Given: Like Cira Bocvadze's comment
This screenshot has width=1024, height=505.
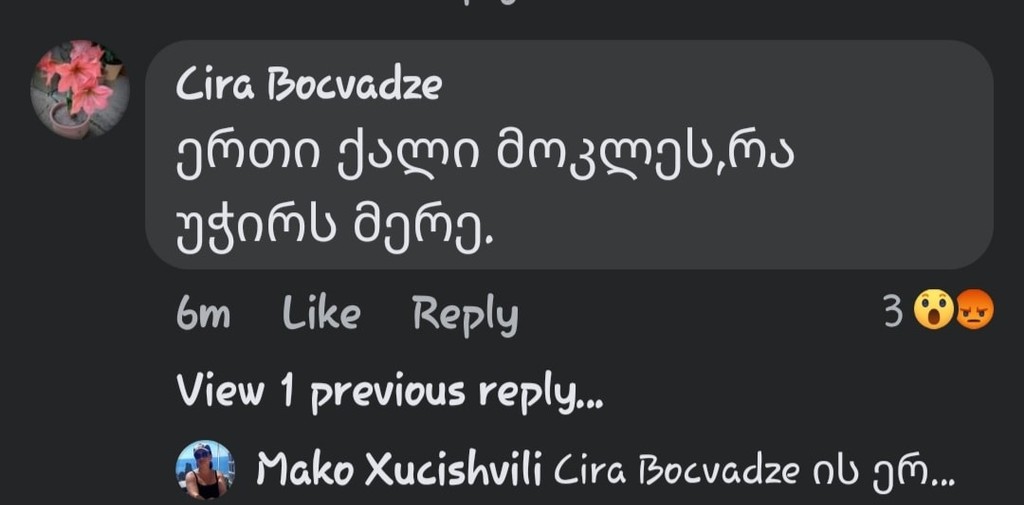Looking at the screenshot, I should click(x=321, y=314).
